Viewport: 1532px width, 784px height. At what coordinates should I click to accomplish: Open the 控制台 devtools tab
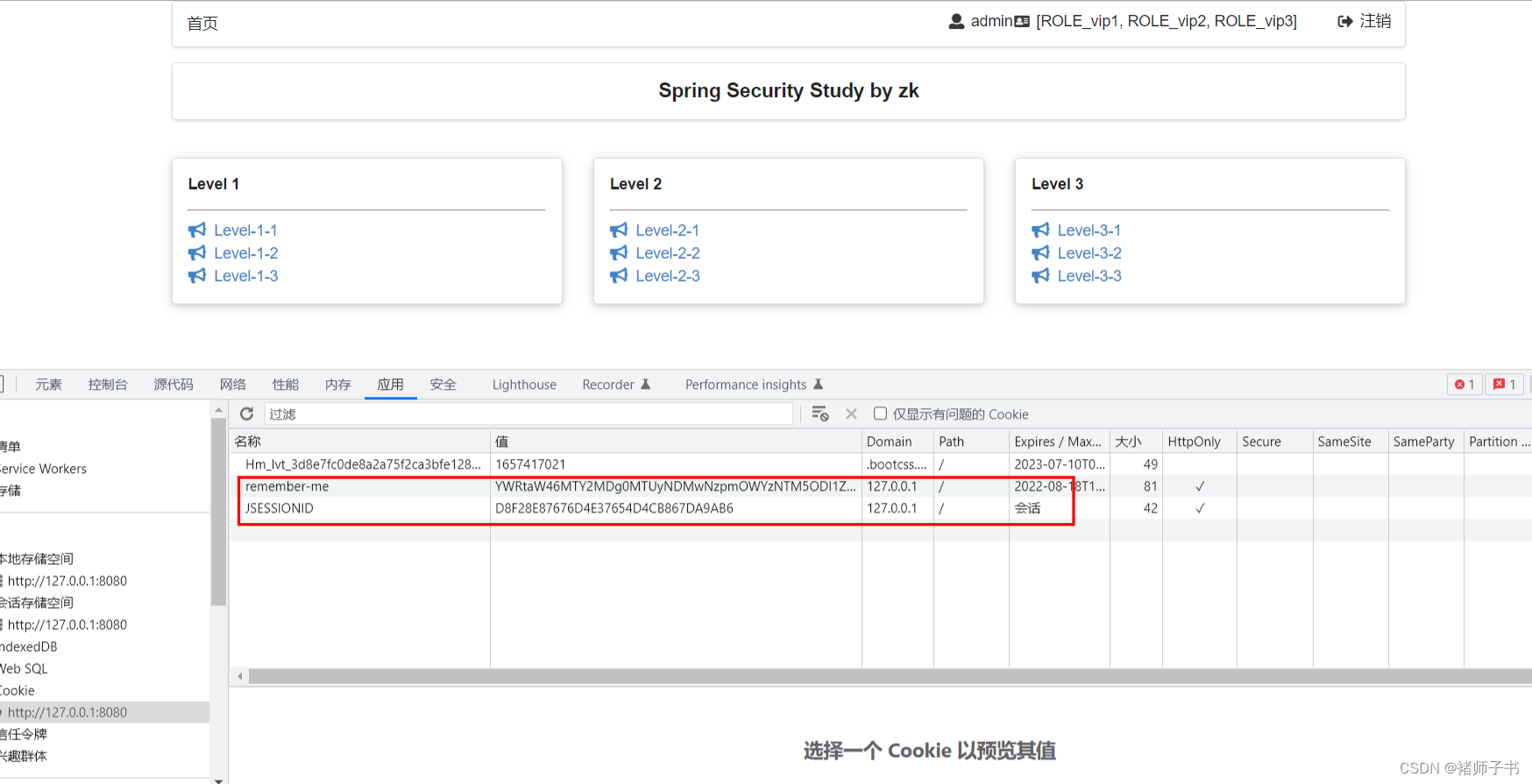coord(108,385)
